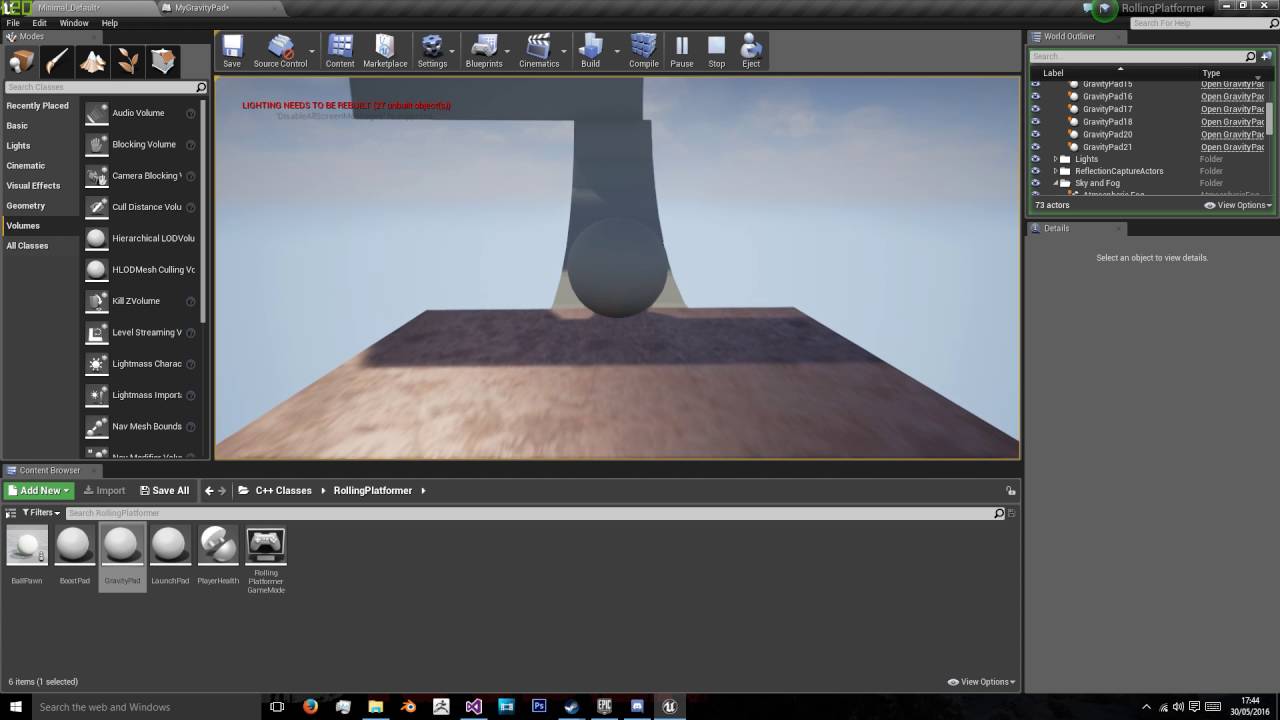1280x720 pixels.
Task: Click the Build toolbar icon
Action: [591, 51]
